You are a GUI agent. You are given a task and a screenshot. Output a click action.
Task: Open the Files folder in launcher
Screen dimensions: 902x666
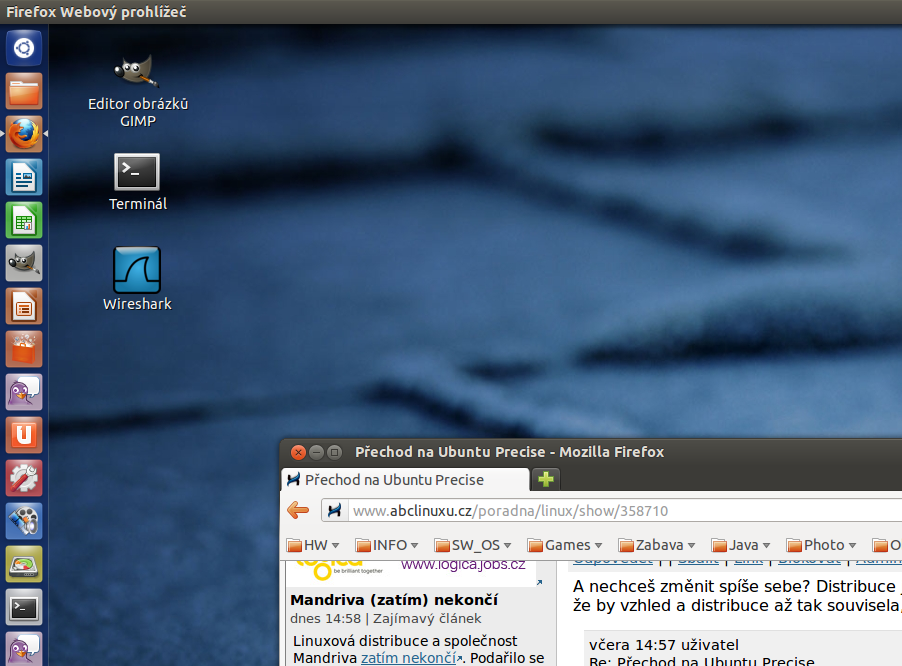24,91
